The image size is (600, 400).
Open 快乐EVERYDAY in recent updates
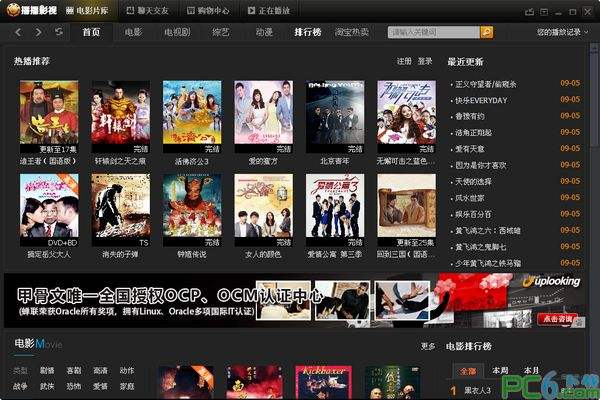(x=481, y=100)
